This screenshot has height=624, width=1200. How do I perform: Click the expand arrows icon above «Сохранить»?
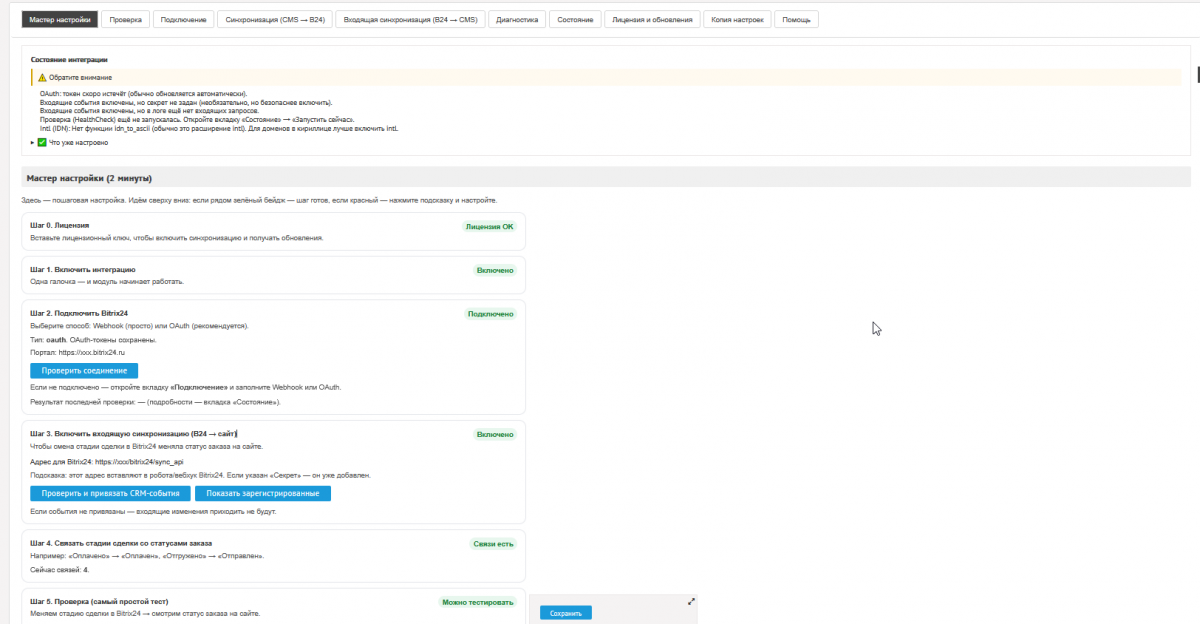coord(691,601)
